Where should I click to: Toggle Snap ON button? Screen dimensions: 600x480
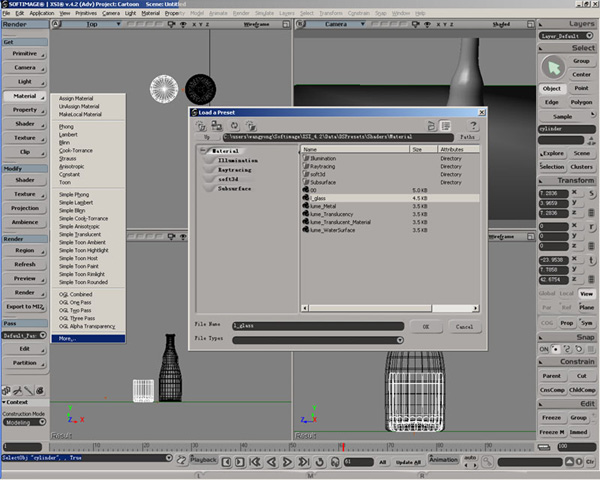pyautogui.click(x=544, y=349)
